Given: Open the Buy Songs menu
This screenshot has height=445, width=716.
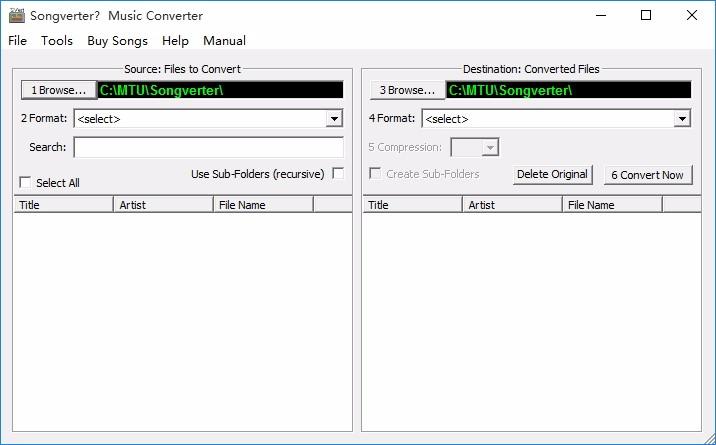Looking at the screenshot, I should click(117, 41).
